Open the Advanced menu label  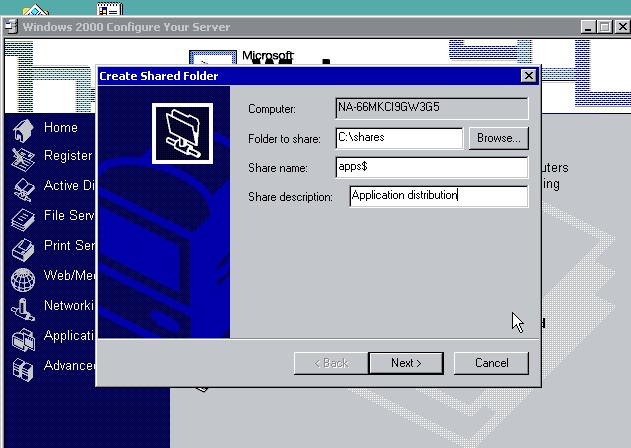coord(69,365)
